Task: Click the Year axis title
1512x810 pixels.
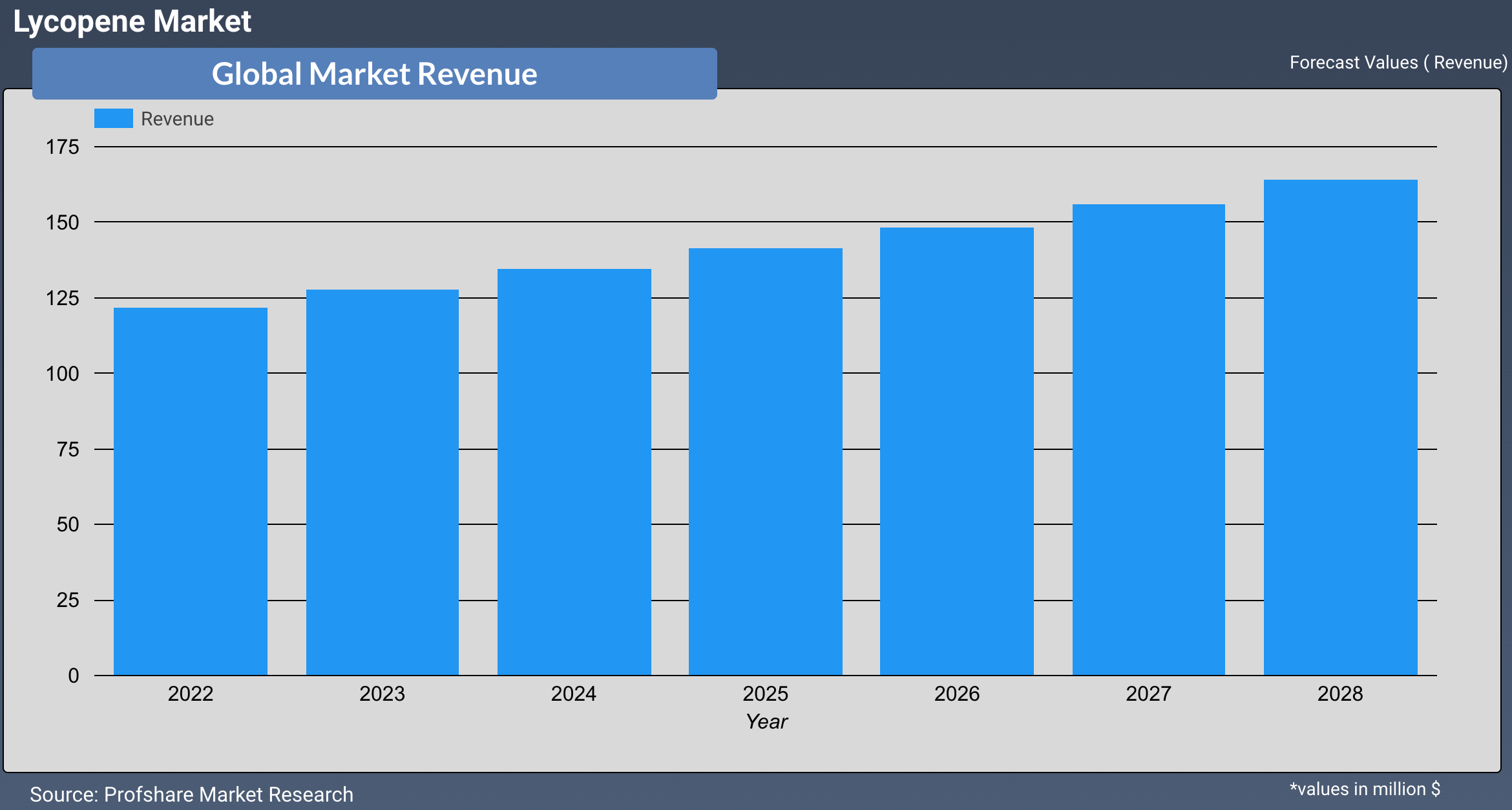Action: pyautogui.click(x=766, y=721)
